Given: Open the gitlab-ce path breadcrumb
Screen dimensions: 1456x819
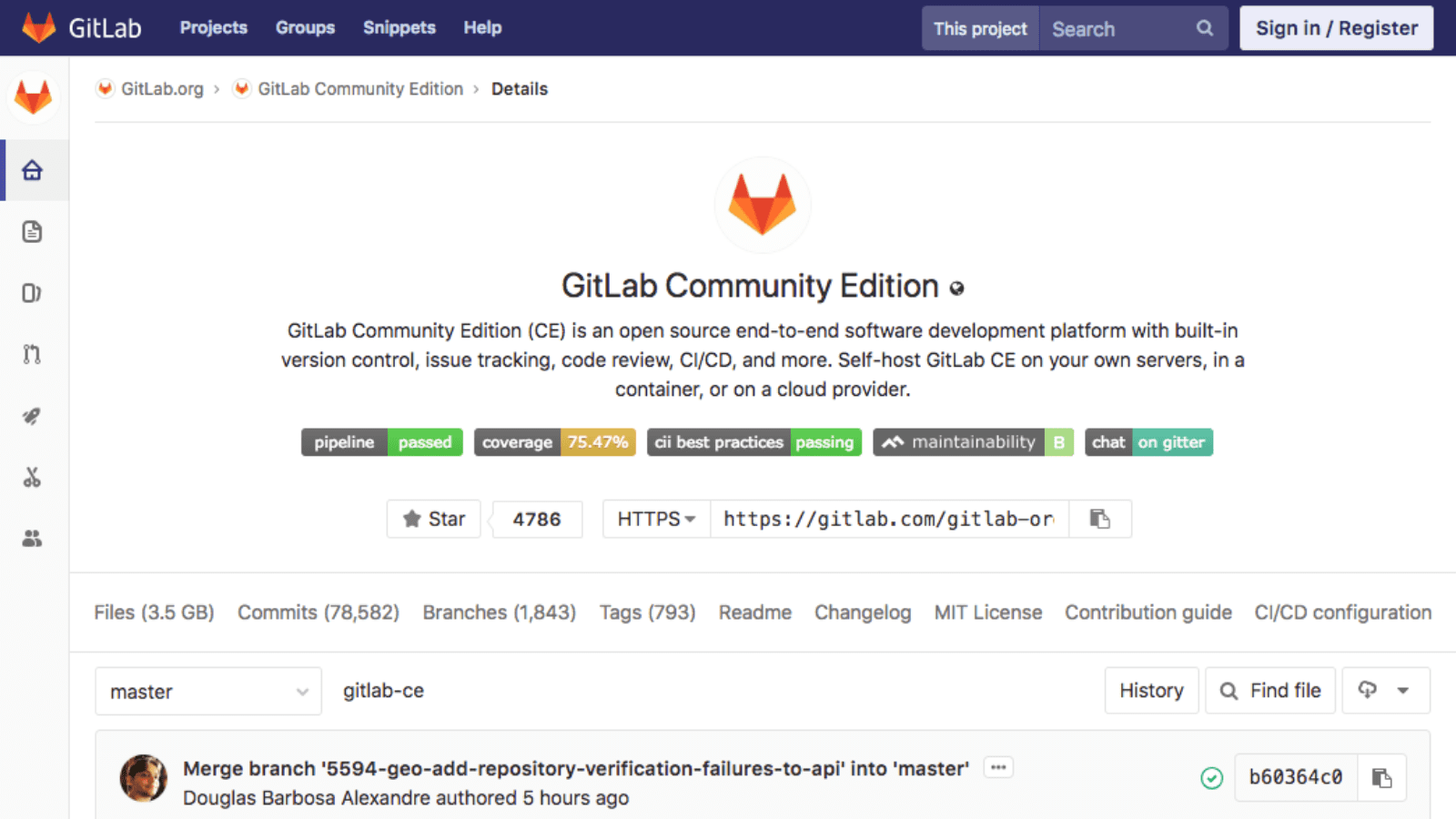Looking at the screenshot, I should pyautogui.click(x=383, y=691).
